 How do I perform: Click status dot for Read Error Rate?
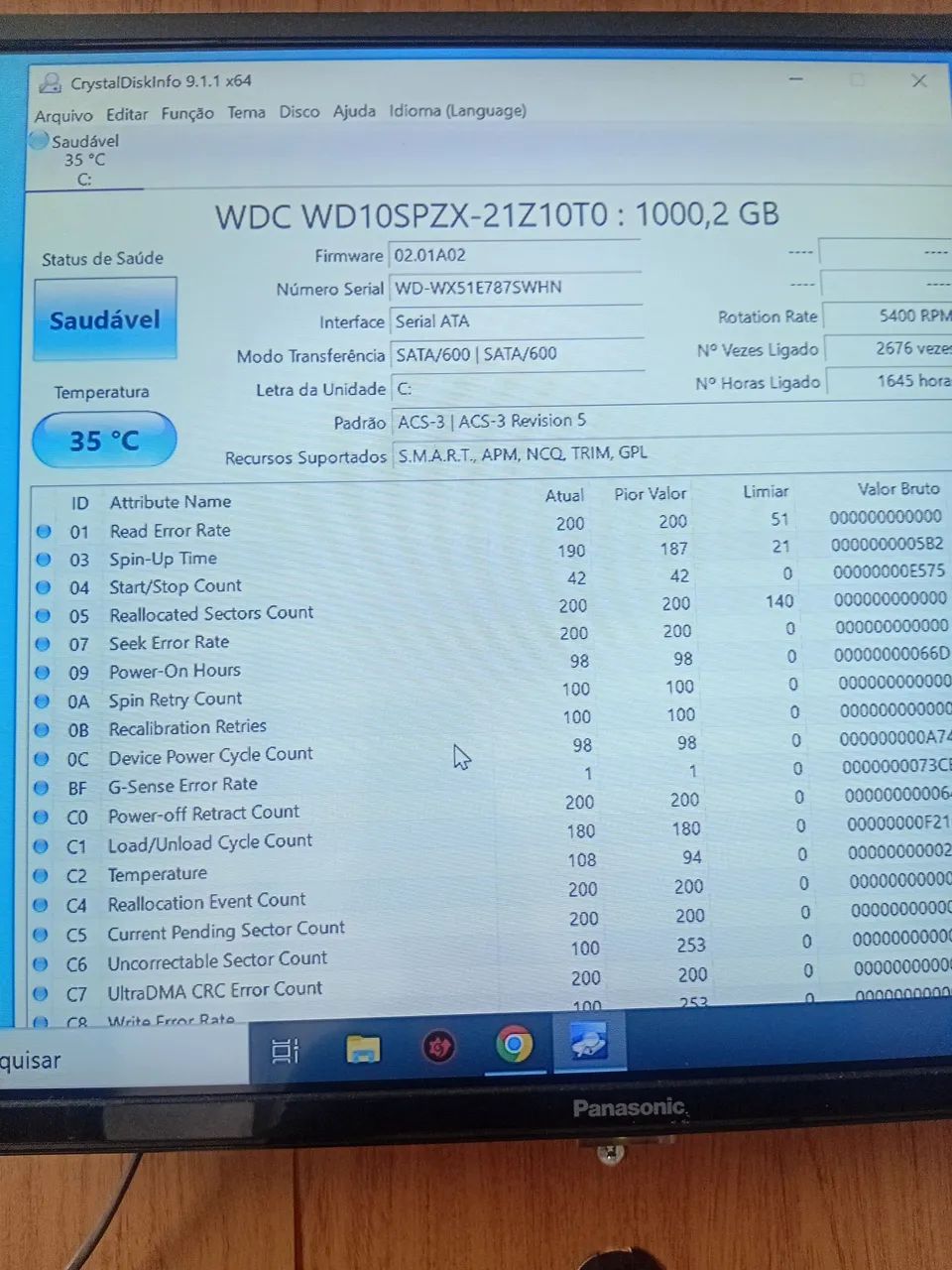44,532
